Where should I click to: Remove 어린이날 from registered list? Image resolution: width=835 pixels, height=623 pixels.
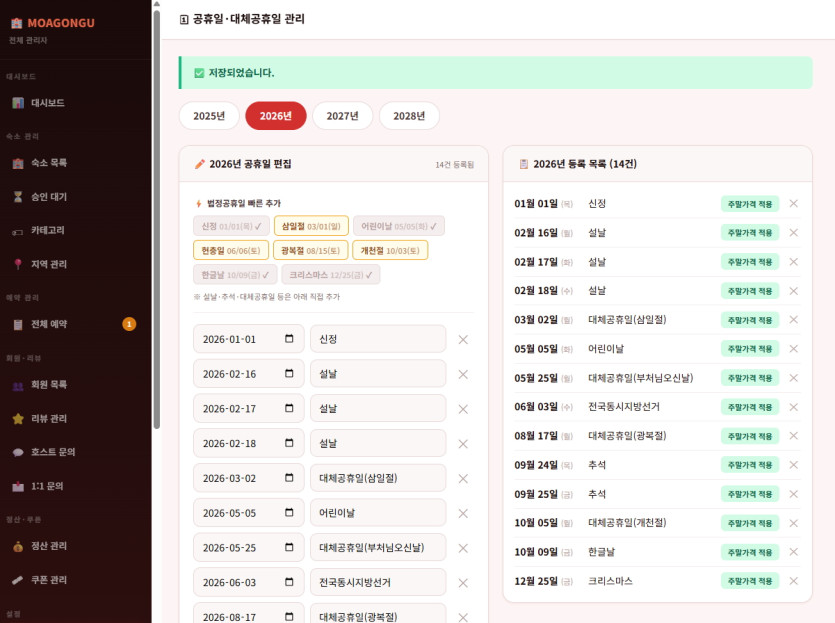793,349
